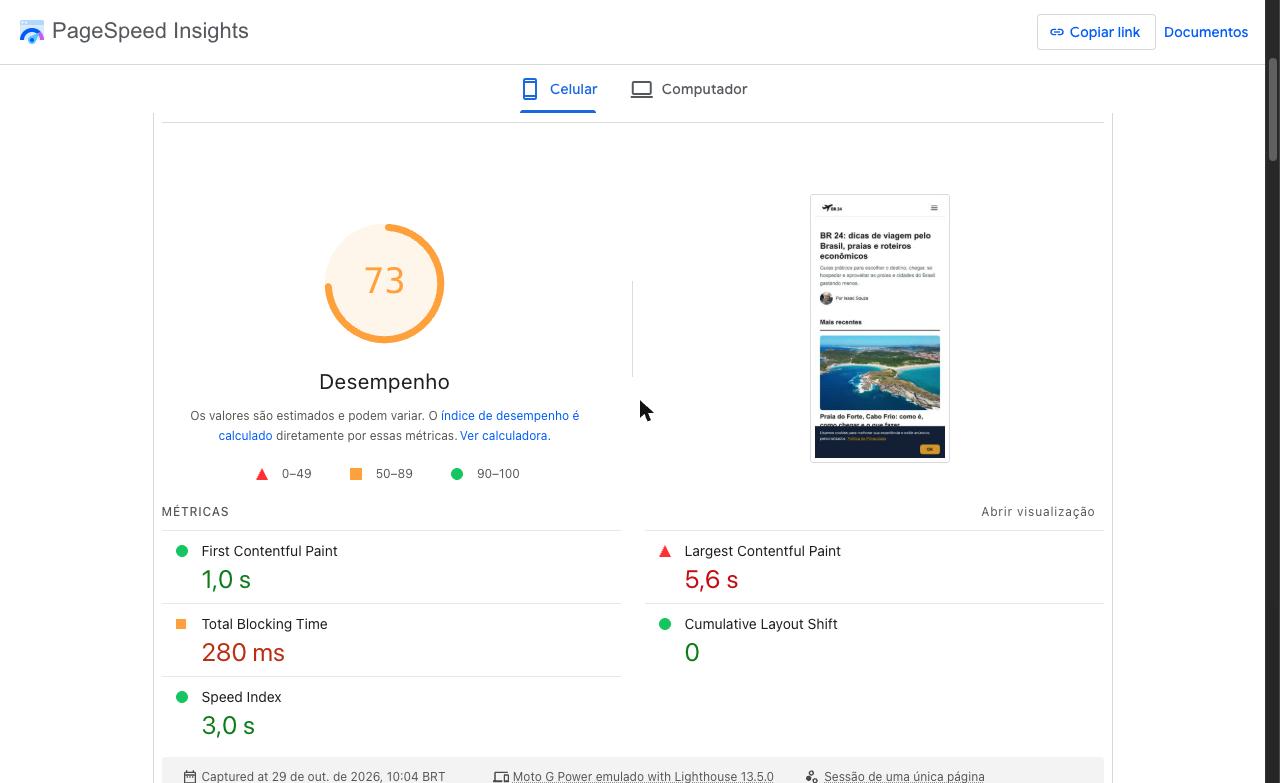Click the Largest Contentful Paint label

coord(762,551)
